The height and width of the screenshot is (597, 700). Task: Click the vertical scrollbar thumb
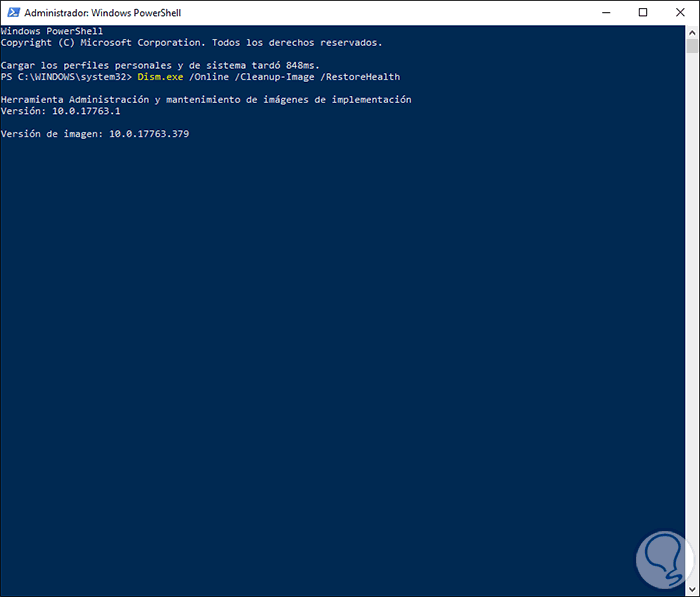(692, 46)
